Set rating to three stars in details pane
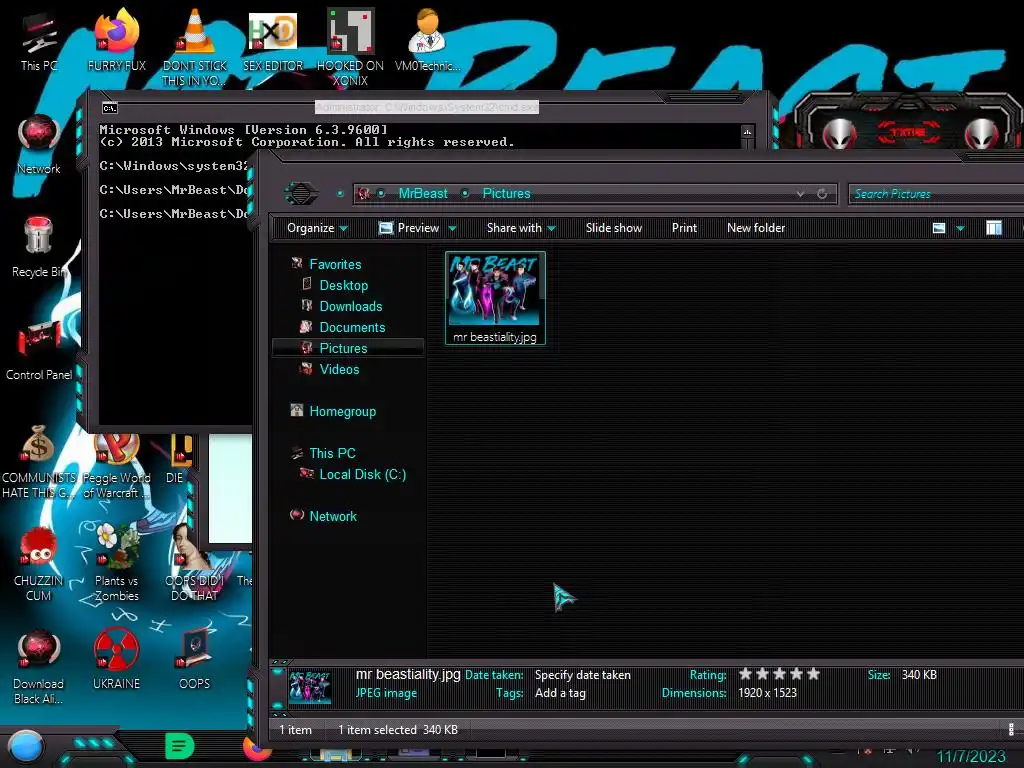Viewport: 1024px width, 768px height. coord(779,674)
